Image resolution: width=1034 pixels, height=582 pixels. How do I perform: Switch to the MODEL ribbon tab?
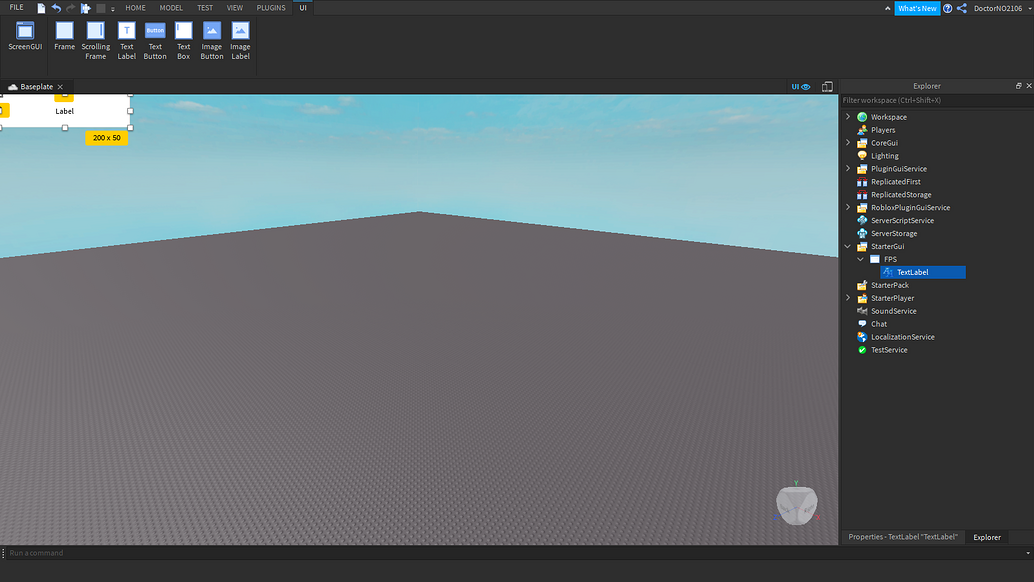pos(170,7)
